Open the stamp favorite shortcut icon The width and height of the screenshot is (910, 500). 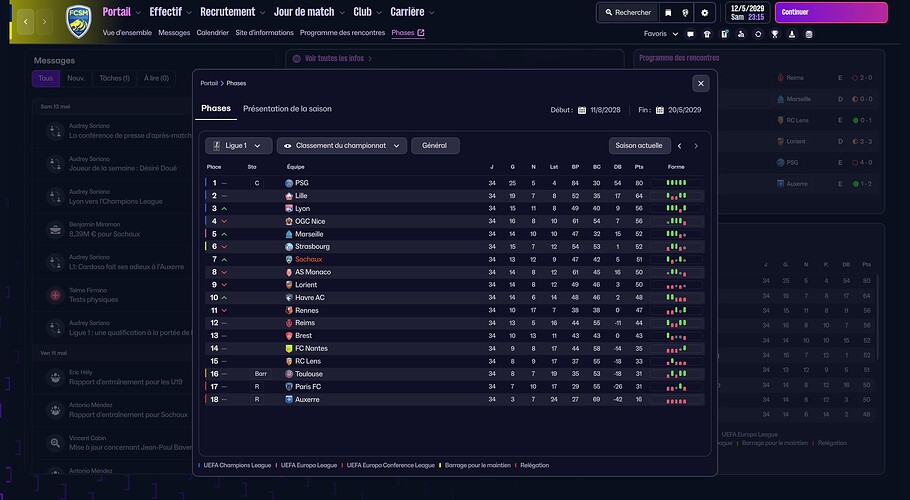click(792, 34)
